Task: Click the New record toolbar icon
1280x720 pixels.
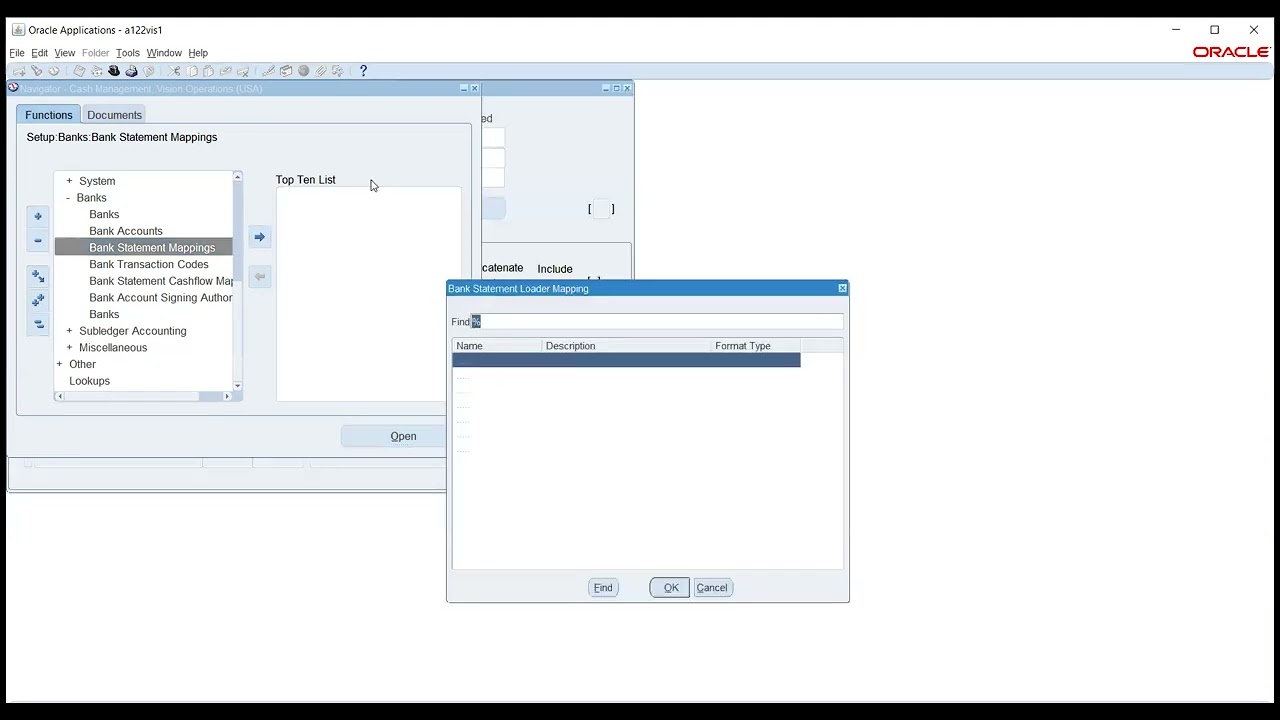Action: pyautogui.click(x=19, y=71)
